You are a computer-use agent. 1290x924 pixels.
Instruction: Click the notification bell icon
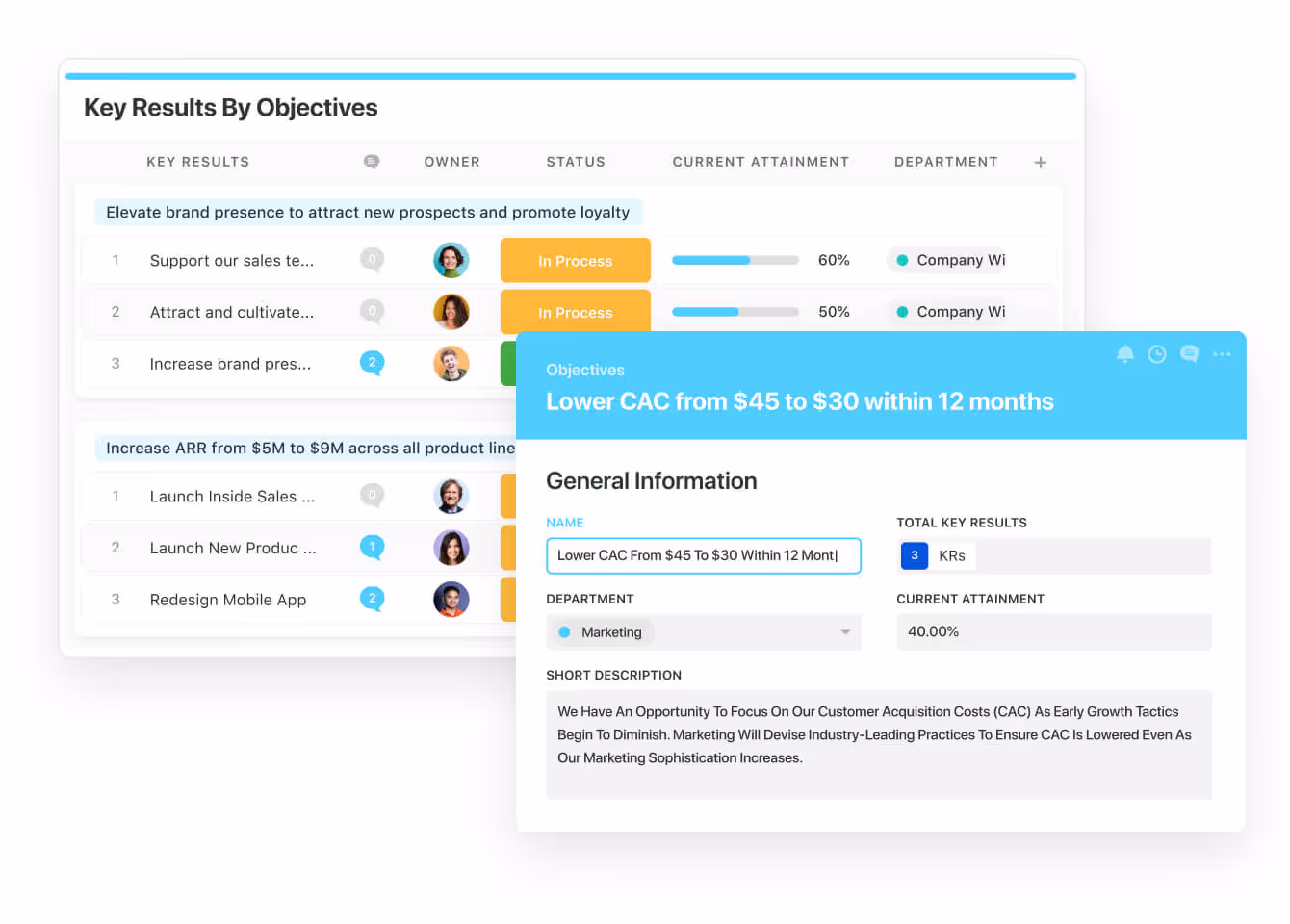1124,354
